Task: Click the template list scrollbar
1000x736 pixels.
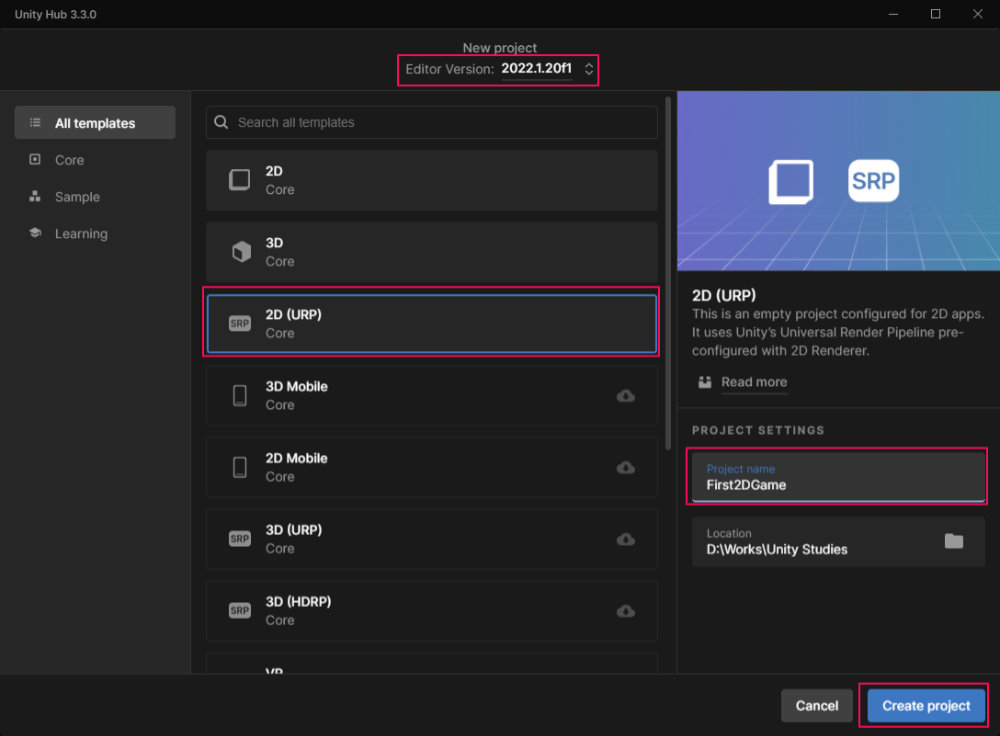Action: click(x=668, y=273)
